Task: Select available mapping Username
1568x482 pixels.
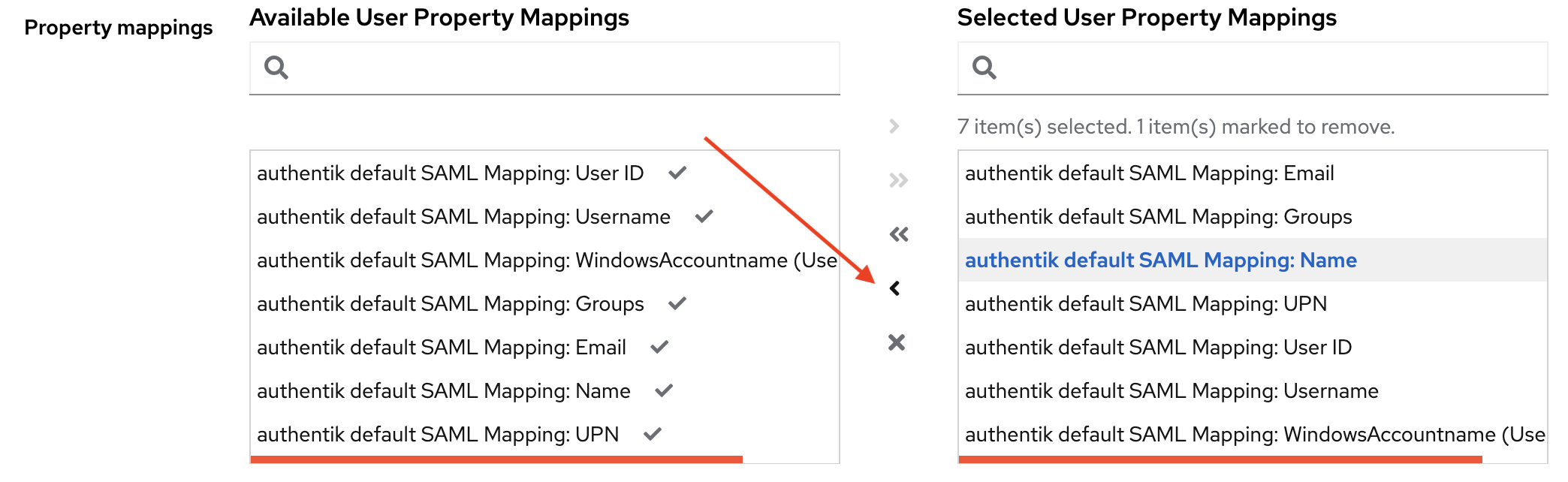Action: (x=544, y=217)
